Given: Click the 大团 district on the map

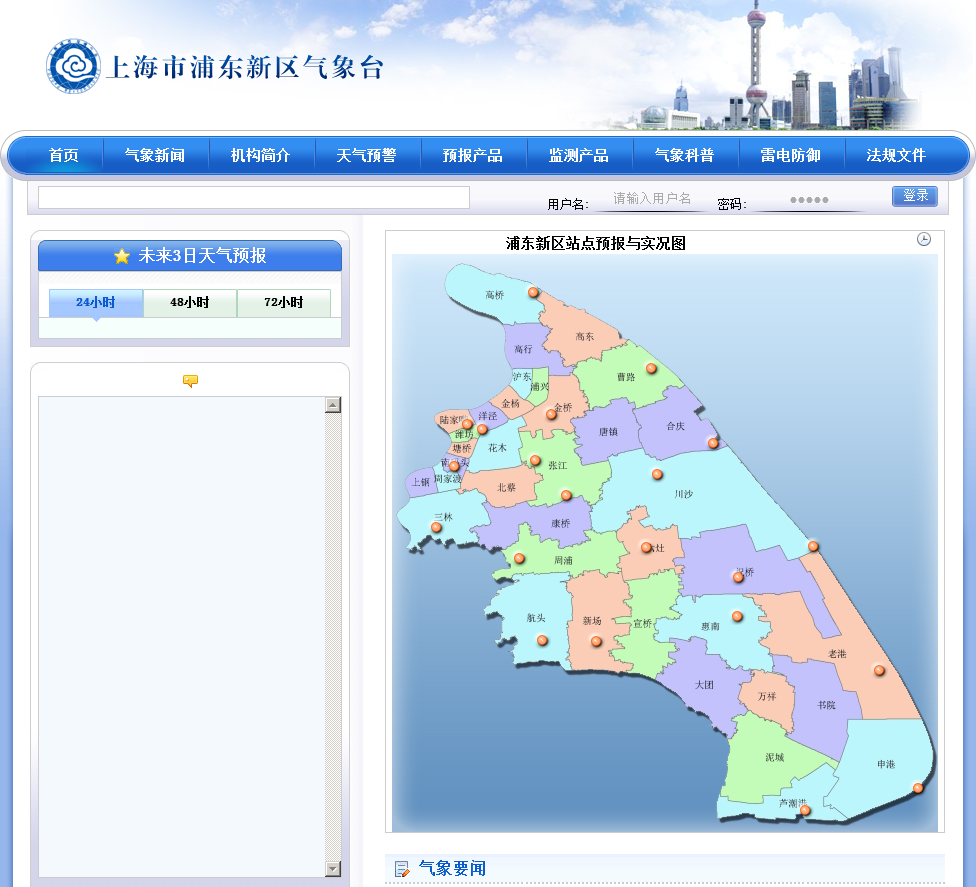Looking at the screenshot, I should pos(704,685).
